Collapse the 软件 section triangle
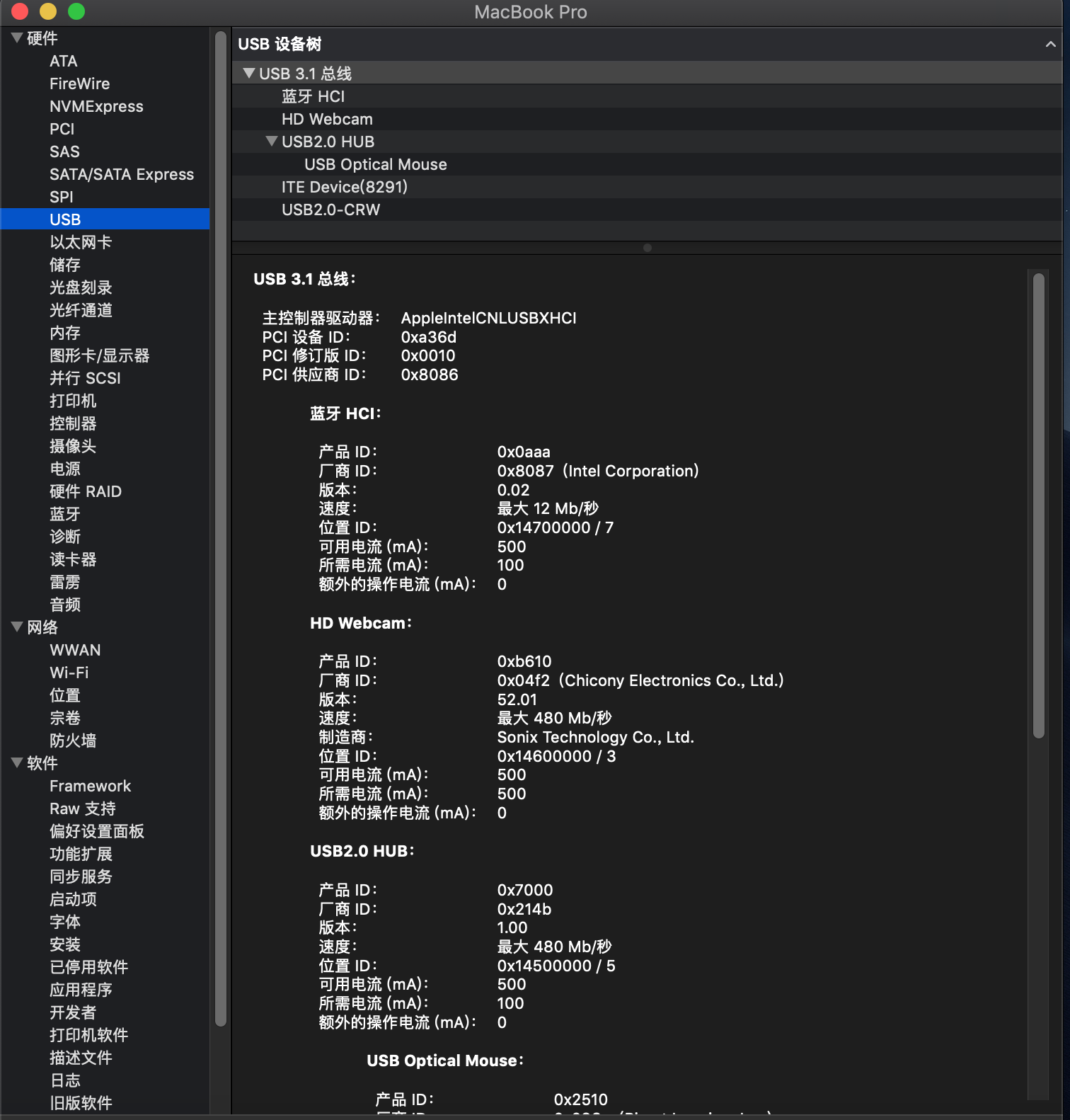Screen dimensions: 1070x1120 (x=17, y=762)
